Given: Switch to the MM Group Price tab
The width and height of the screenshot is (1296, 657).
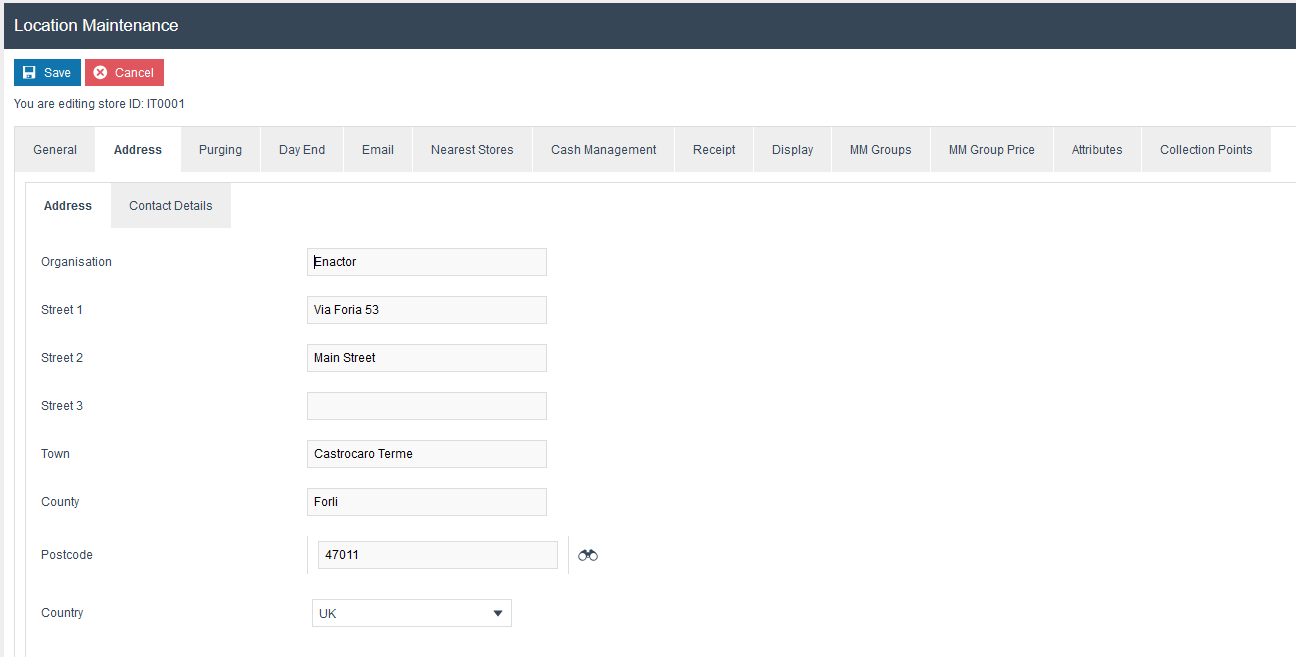Looking at the screenshot, I should (x=991, y=150).
